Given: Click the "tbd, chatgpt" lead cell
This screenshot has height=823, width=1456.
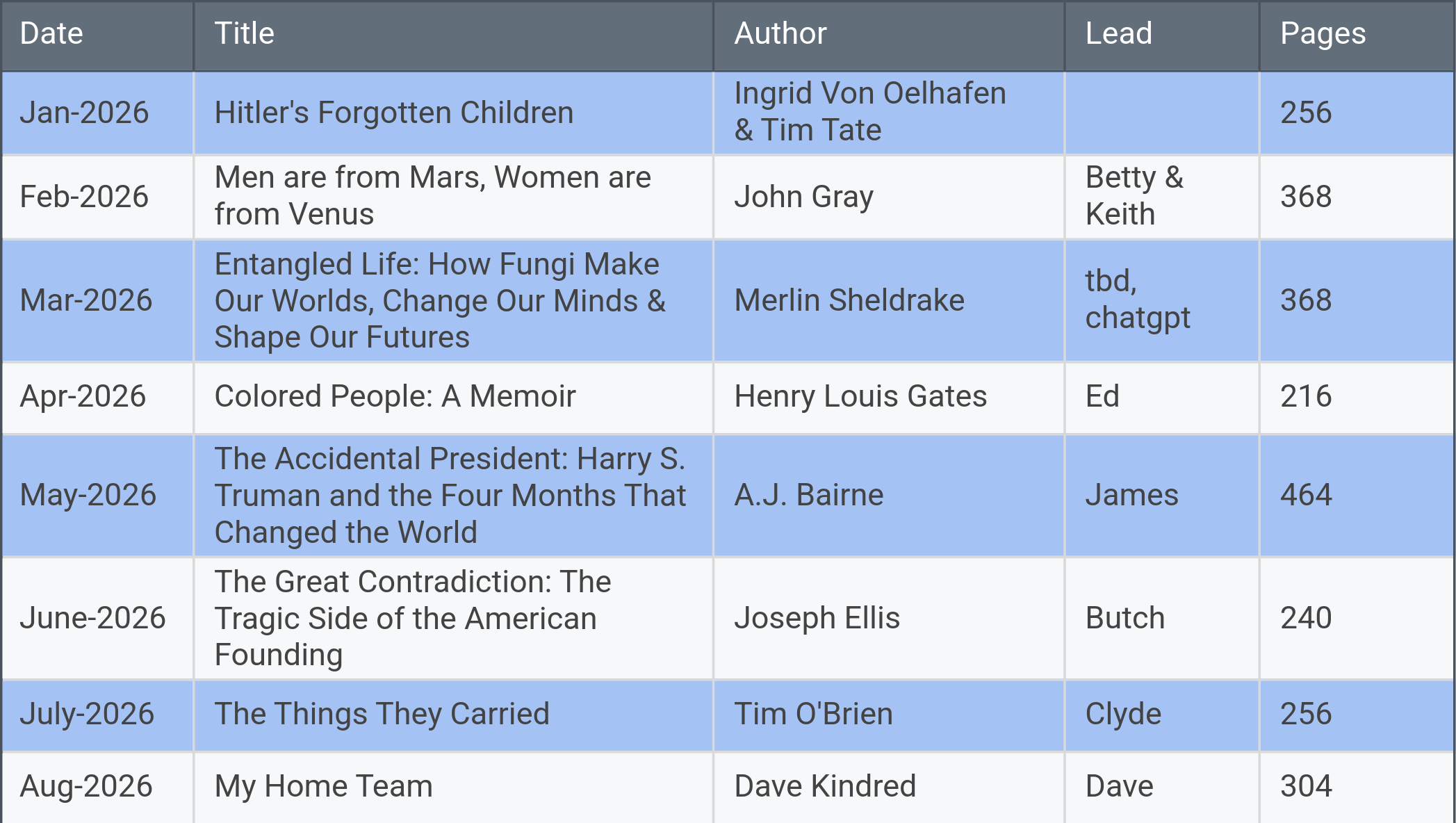Looking at the screenshot, I should [x=1138, y=300].
